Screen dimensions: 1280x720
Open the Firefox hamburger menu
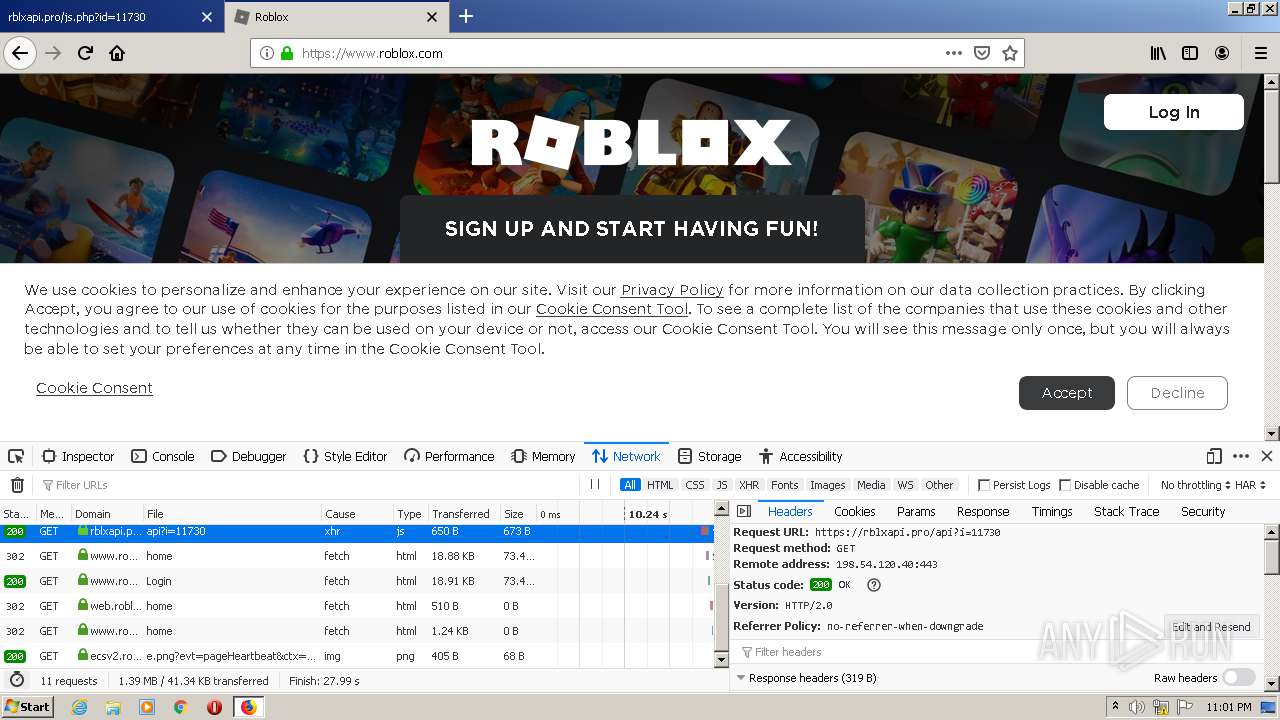click(1259, 53)
